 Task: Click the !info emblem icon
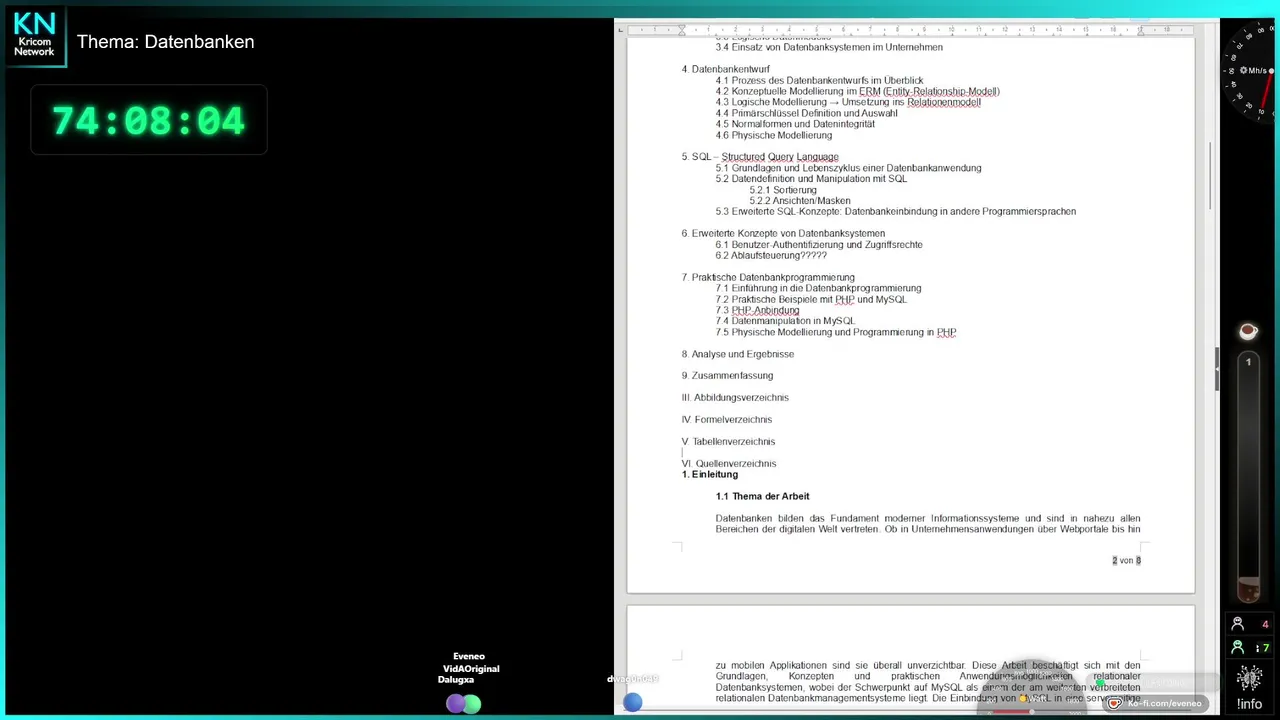[1249, 679]
